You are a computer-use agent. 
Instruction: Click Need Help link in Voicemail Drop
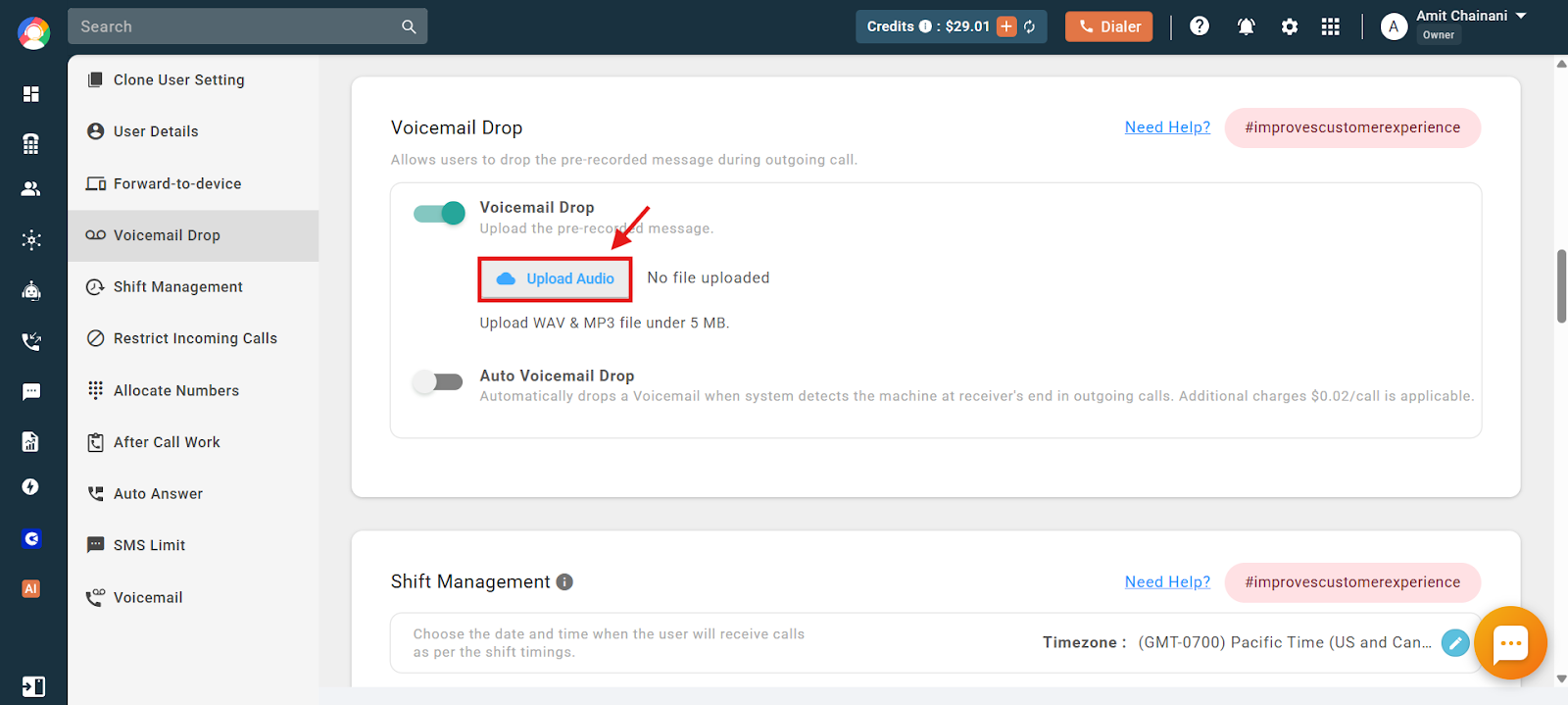pyautogui.click(x=1167, y=127)
